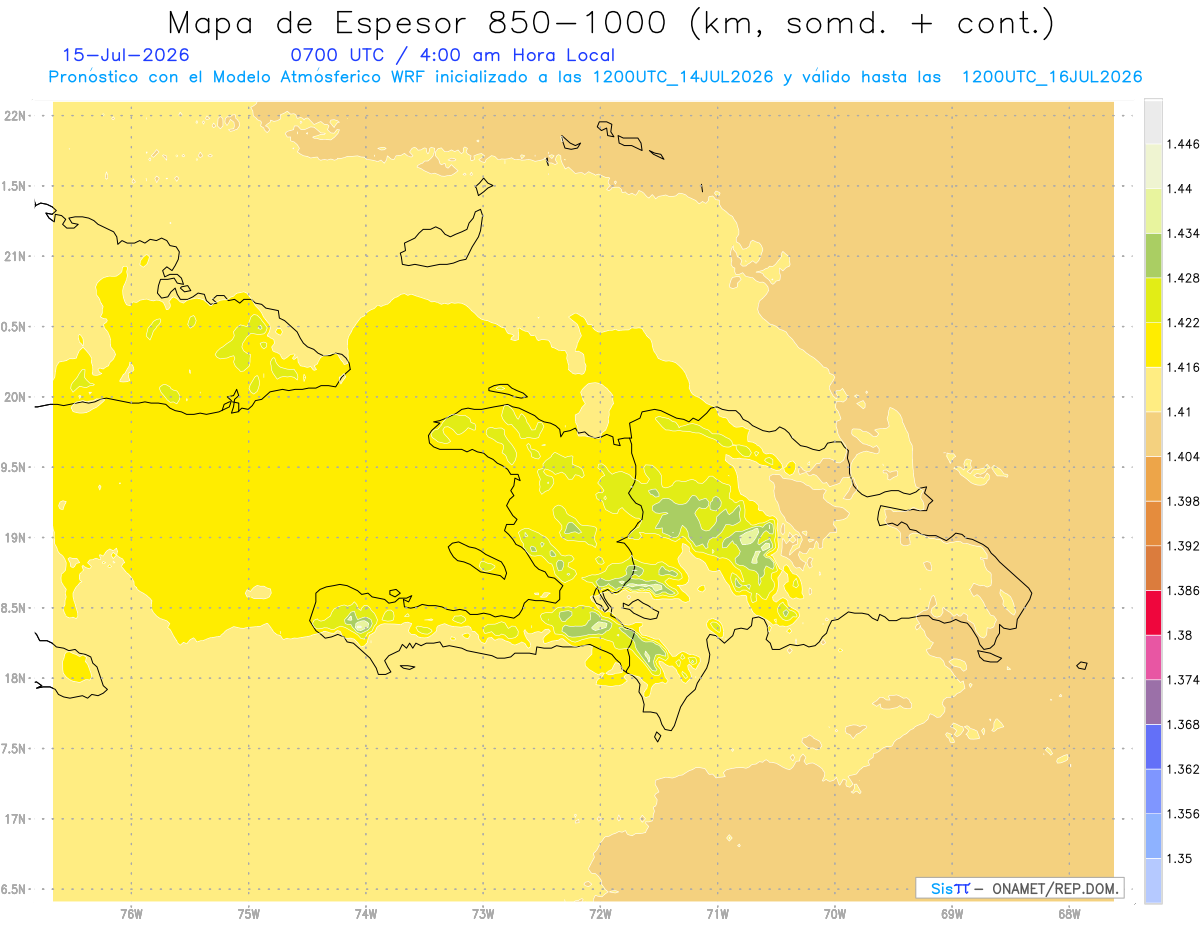Select the orange swatch between 1.398 and 1.404
Viewport: 1200px width, 927px height.
tap(1153, 479)
